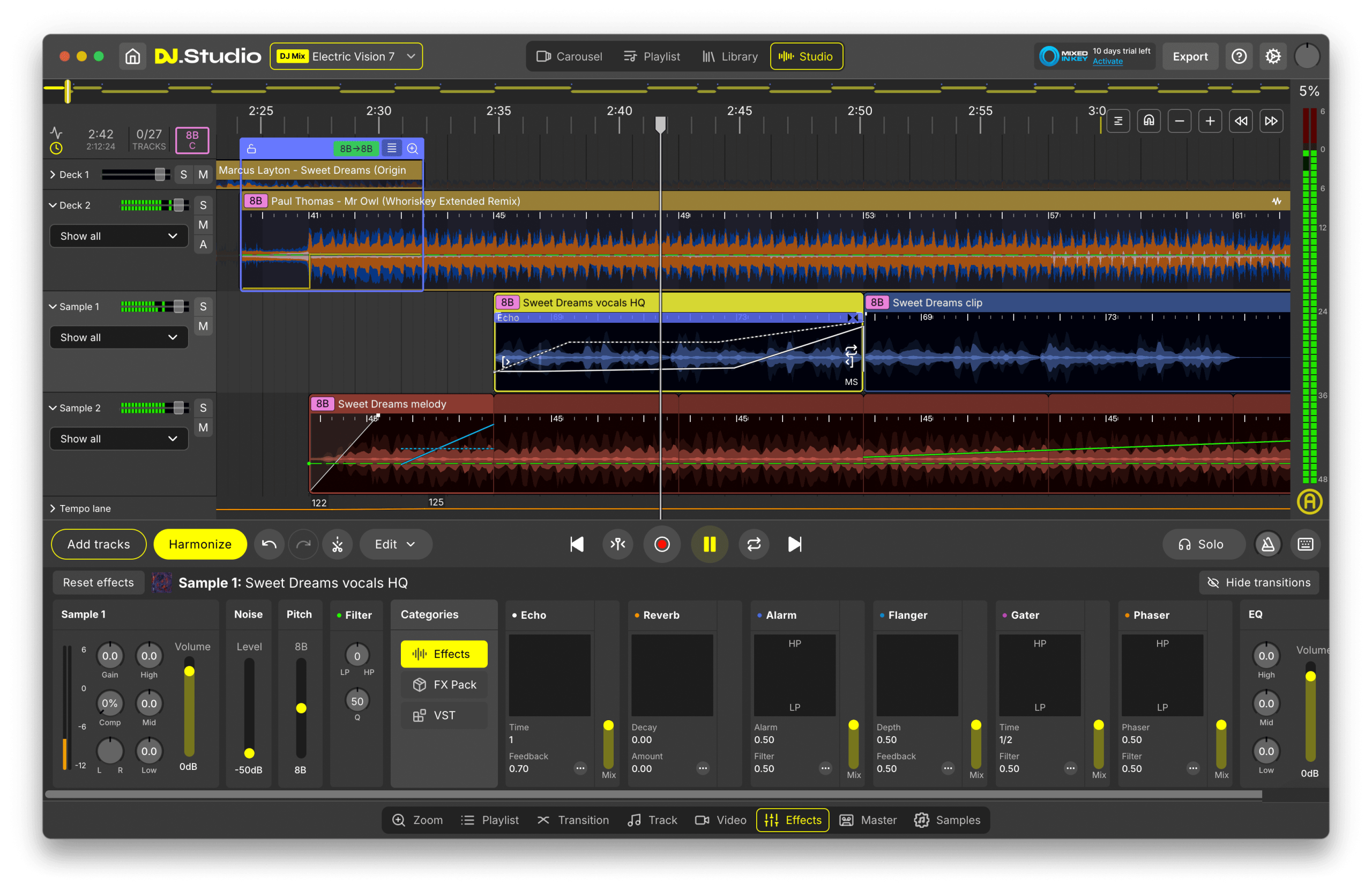The width and height of the screenshot is (1372, 890).
Task: Open the Transition tab at bottom
Action: click(x=573, y=820)
